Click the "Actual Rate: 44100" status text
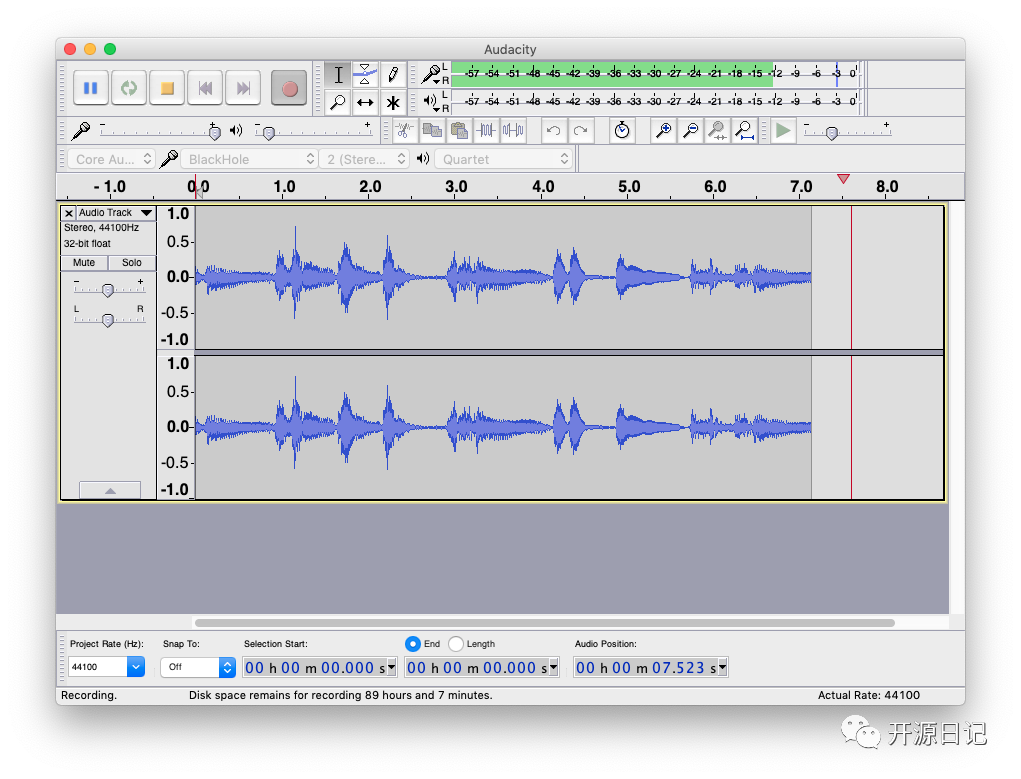 point(869,696)
